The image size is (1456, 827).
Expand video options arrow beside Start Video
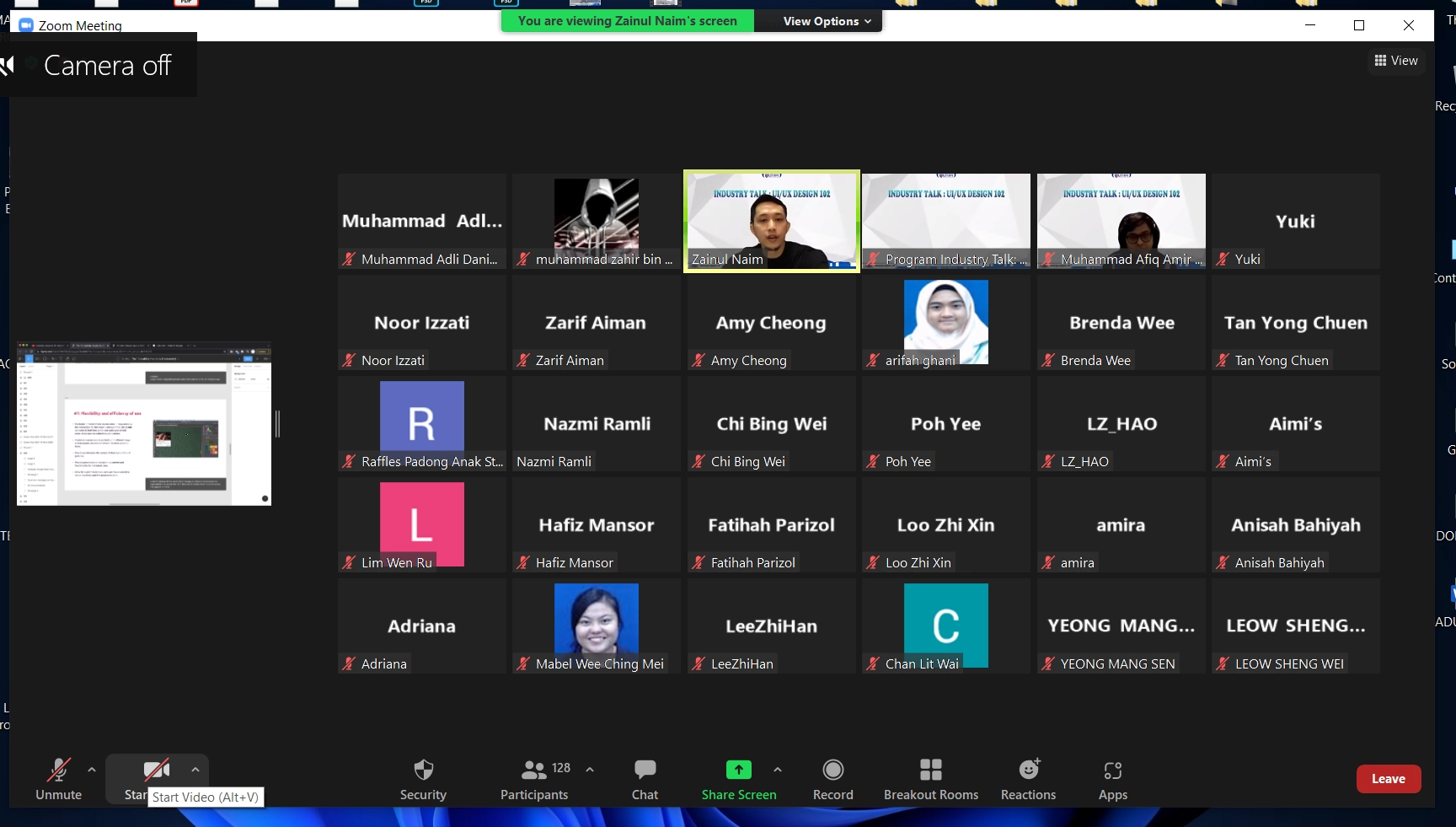[x=195, y=770]
